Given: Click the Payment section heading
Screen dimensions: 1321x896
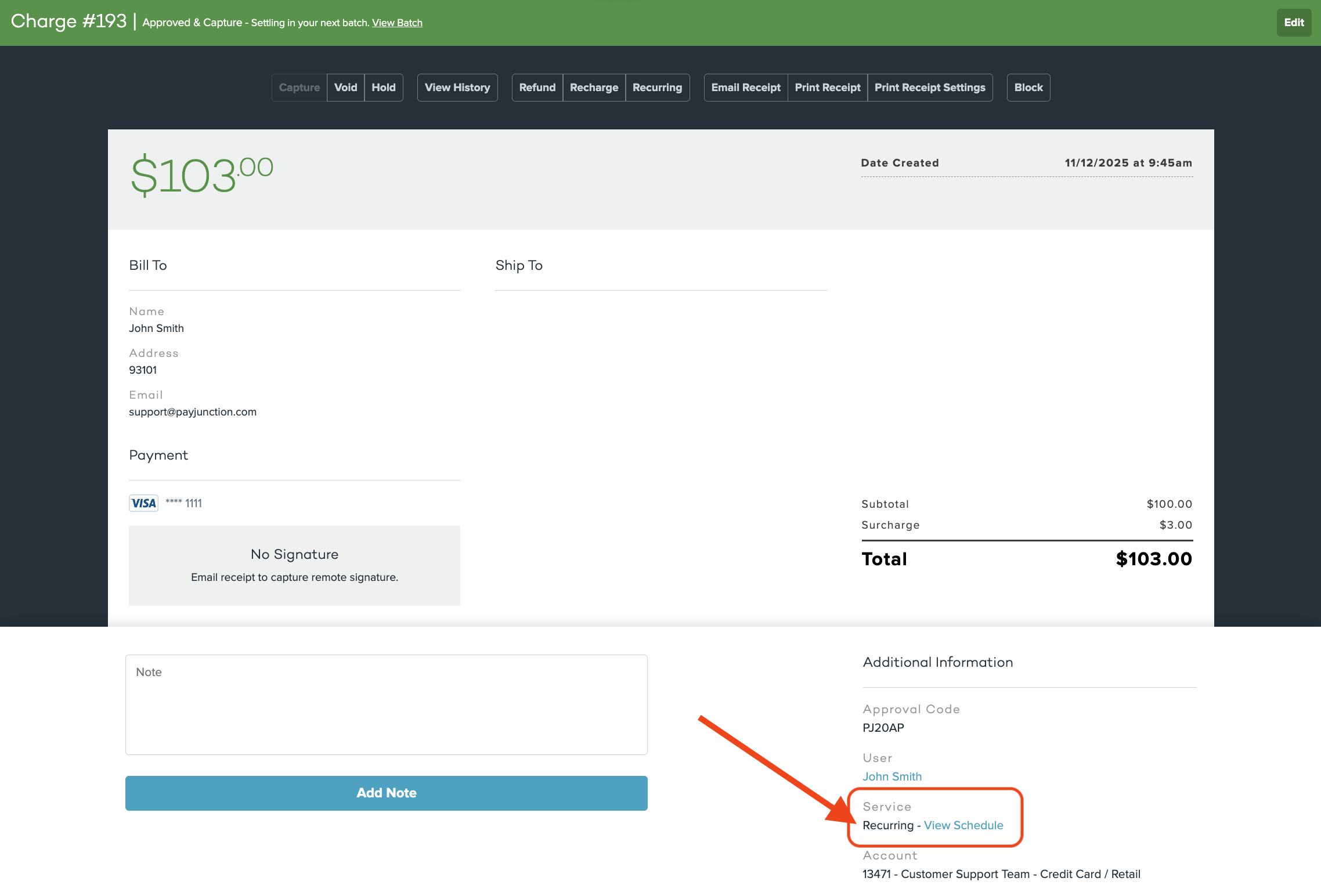Looking at the screenshot, I should pyautogui.click(x=158, y=456).
